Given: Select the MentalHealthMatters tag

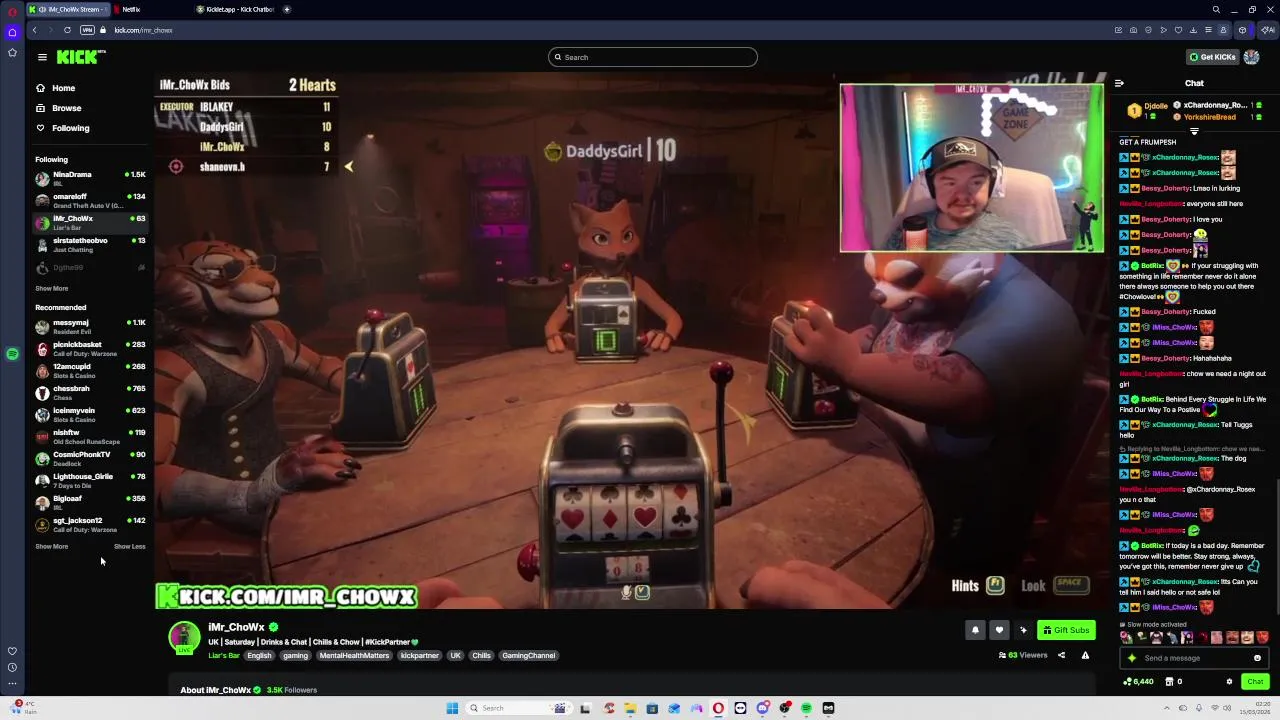Looking at the screenshot, I should [x=354, y=656].
